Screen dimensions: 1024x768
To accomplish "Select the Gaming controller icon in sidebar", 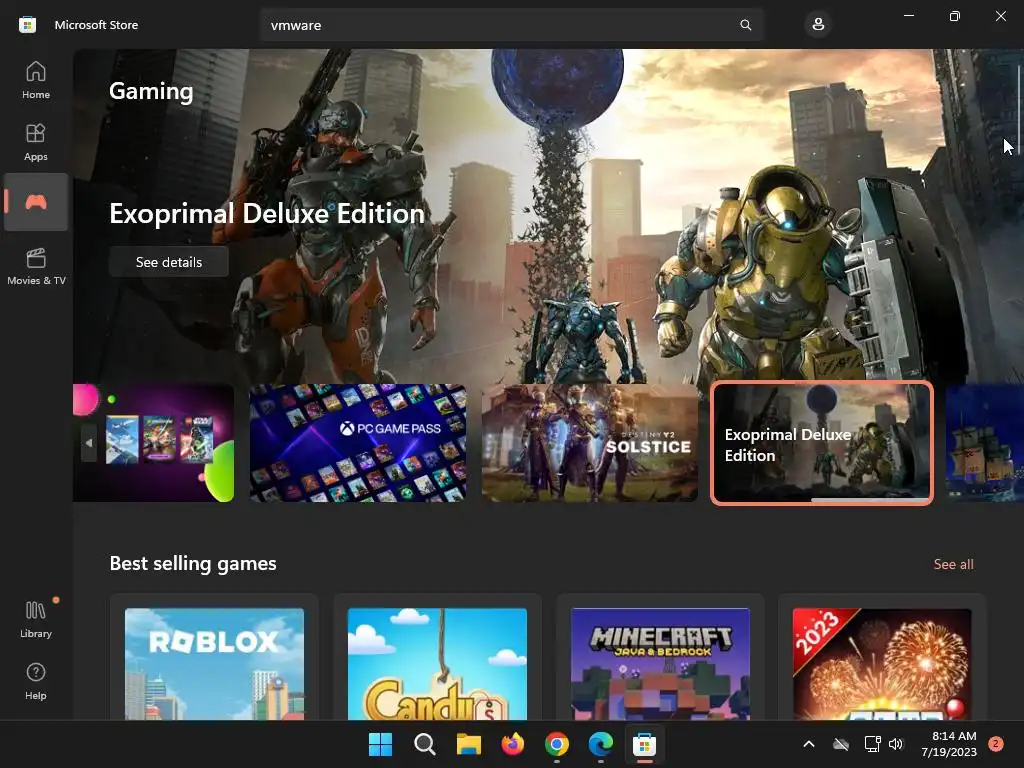I will click(x=36, y=202).
